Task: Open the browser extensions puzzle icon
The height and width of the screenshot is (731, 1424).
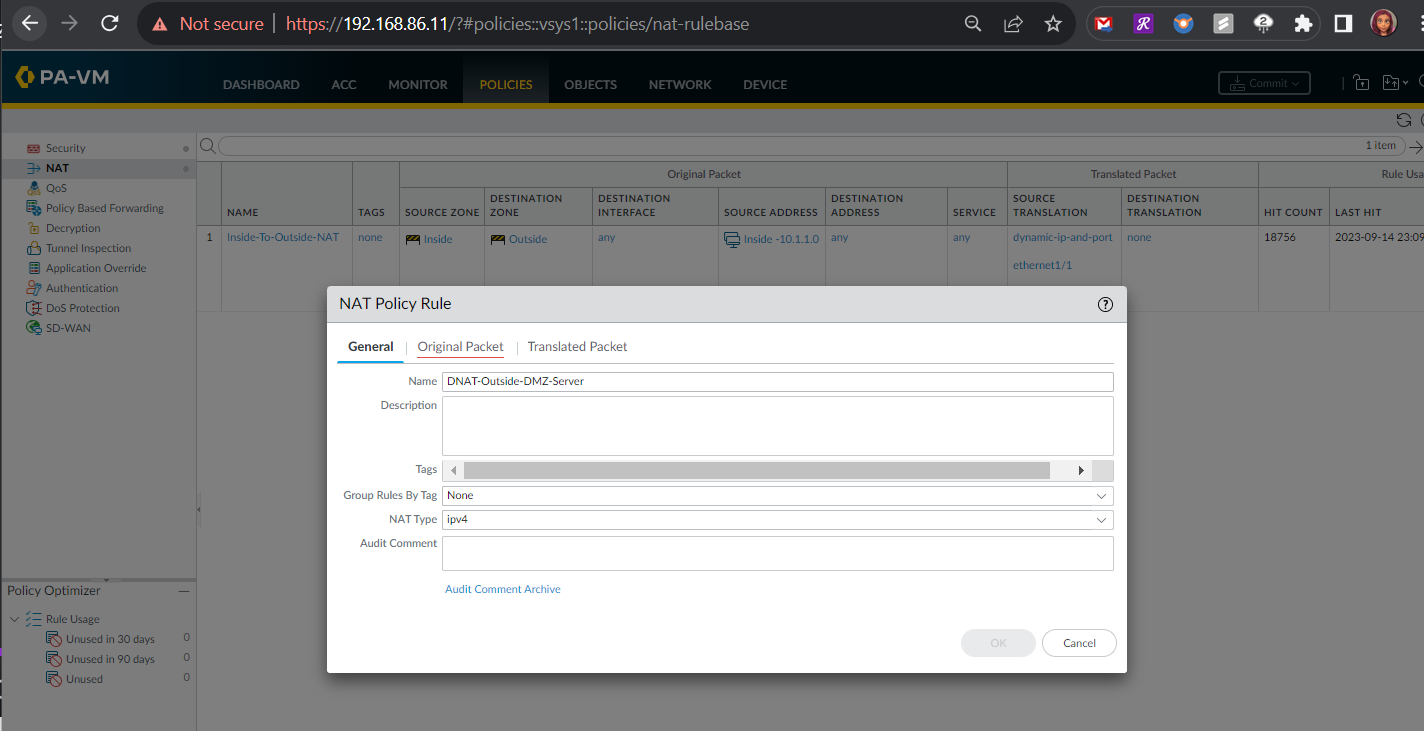Action: point(1302,23)
